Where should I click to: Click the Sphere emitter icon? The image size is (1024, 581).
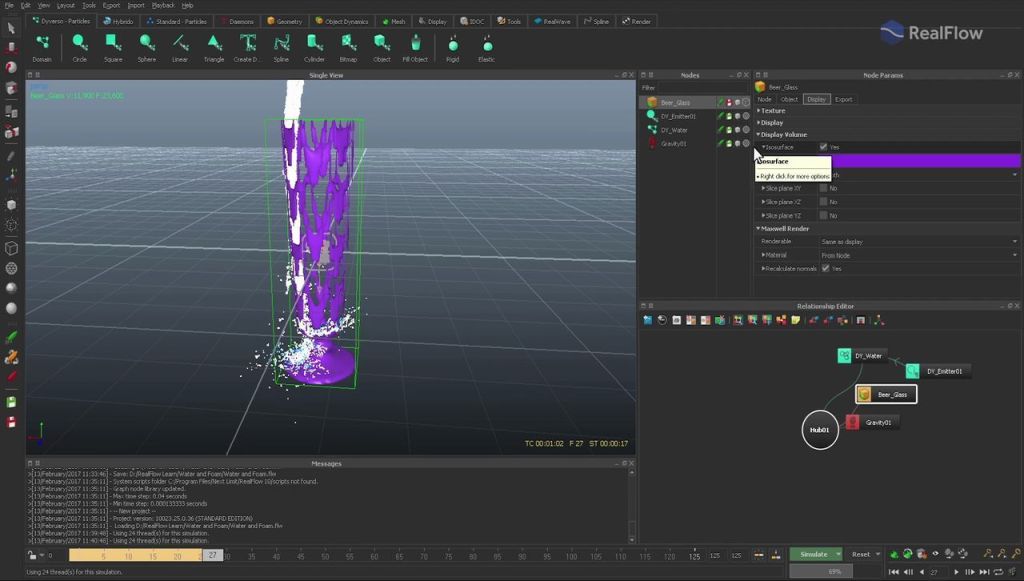tap(146, 43)
